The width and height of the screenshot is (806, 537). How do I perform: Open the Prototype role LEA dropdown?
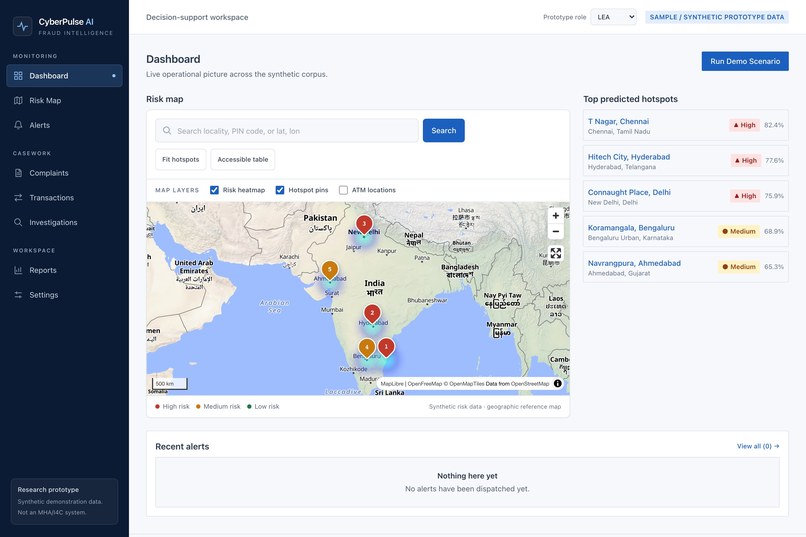613,17
